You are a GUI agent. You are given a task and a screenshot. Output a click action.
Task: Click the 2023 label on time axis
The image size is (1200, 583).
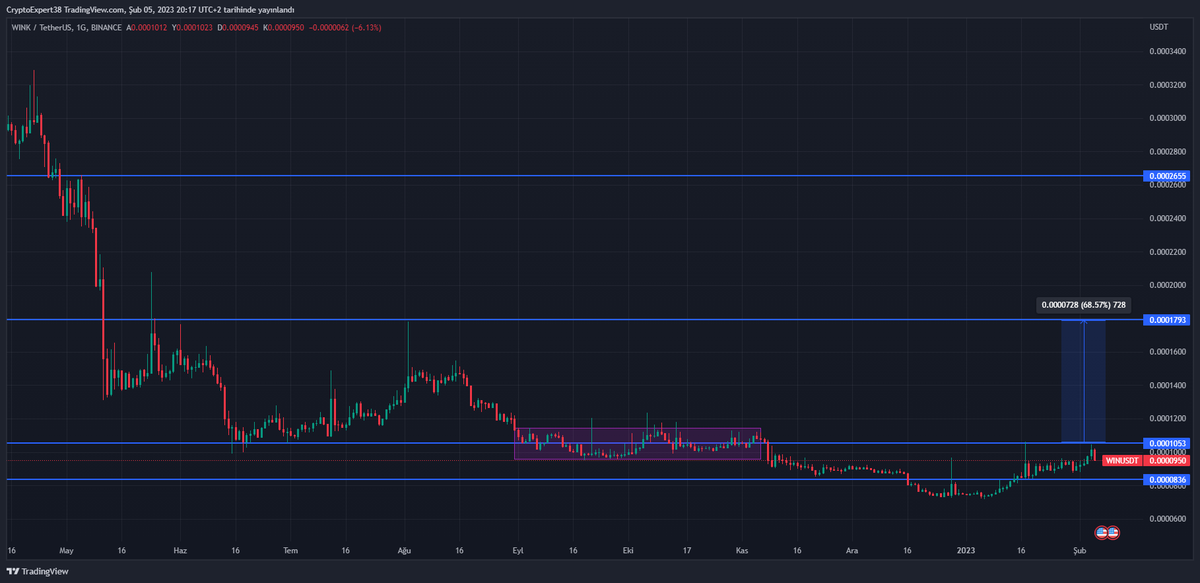966,550
